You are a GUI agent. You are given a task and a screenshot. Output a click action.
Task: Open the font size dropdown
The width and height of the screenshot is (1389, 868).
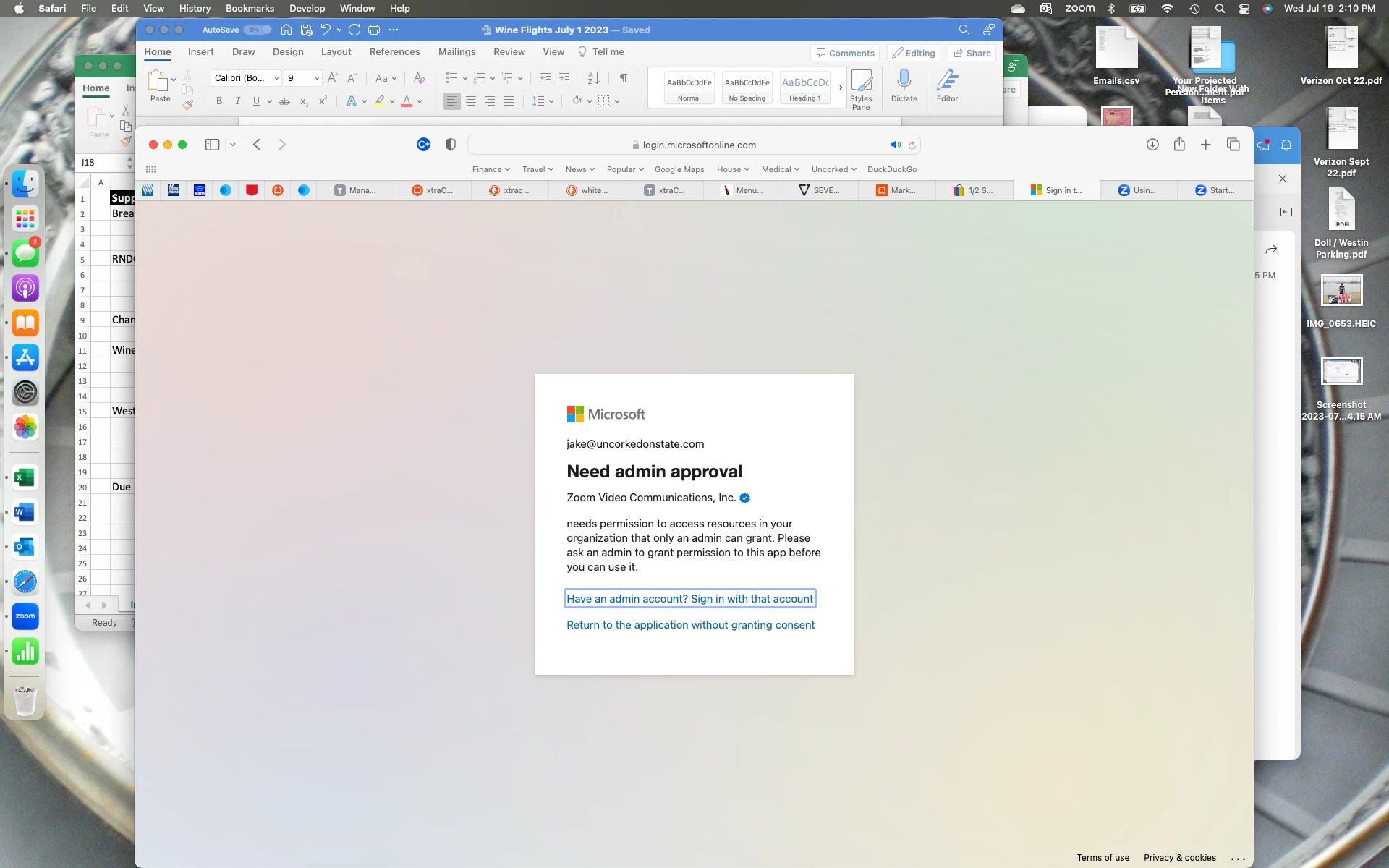(x=317, y=78)
